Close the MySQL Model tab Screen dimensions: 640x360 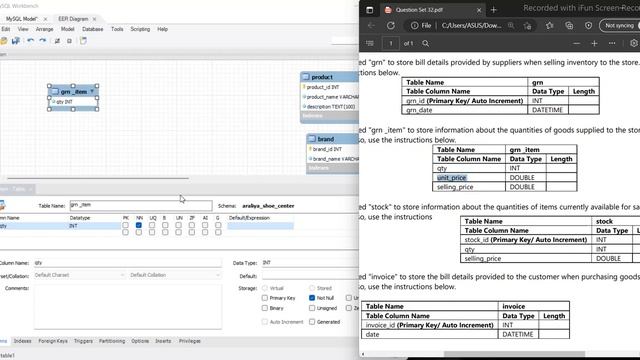pos(45,19)
